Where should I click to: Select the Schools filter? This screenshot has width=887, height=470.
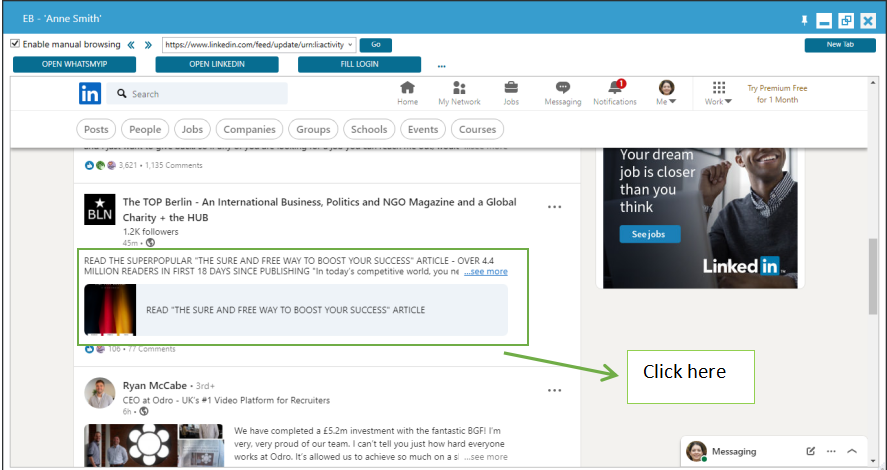tap(369, 130)
